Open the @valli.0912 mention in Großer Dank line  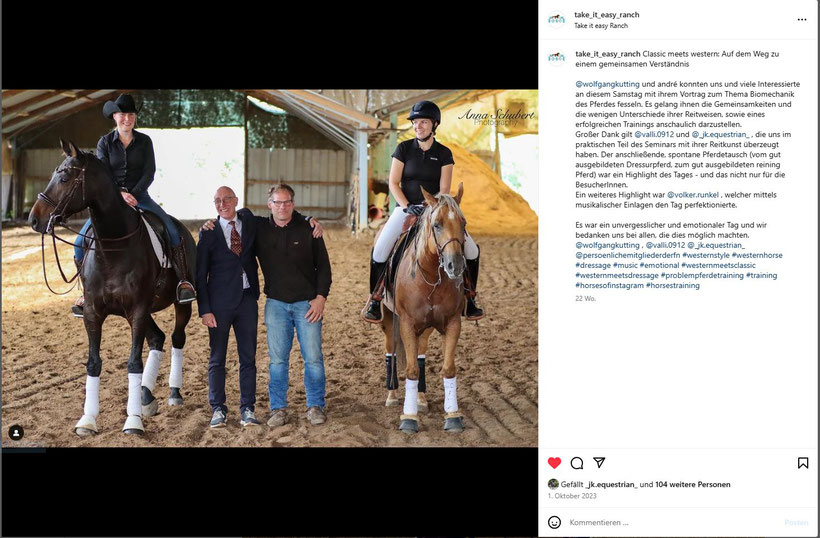654,134
